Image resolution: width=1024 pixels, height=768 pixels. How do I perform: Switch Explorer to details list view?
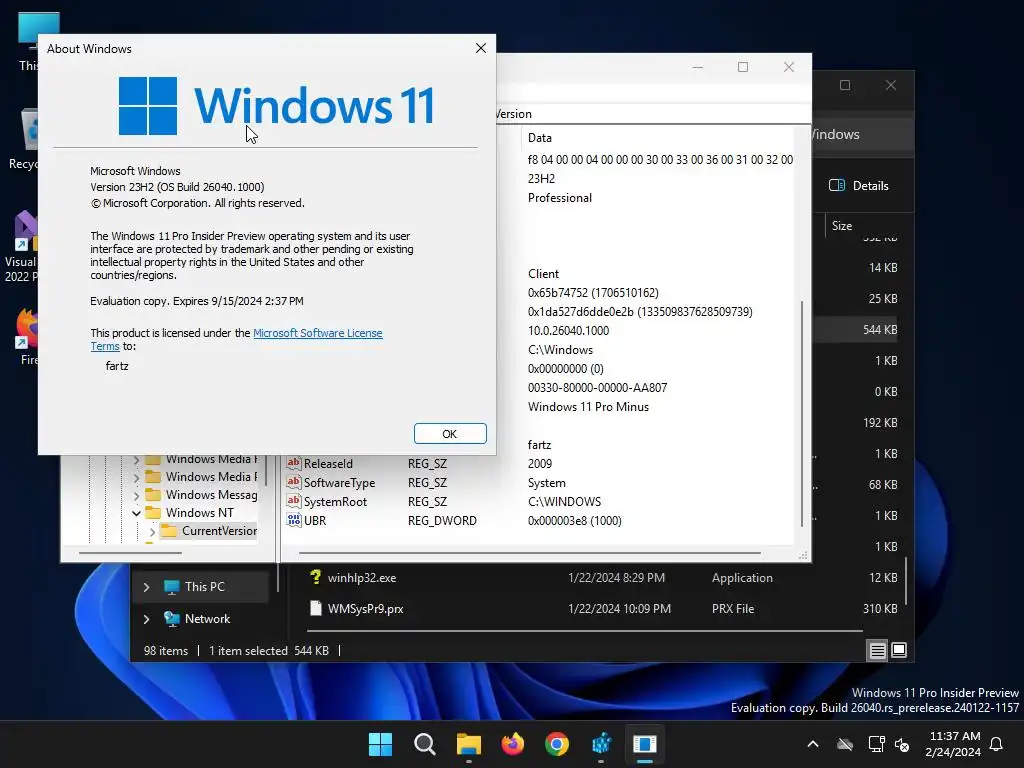point(878,650)
